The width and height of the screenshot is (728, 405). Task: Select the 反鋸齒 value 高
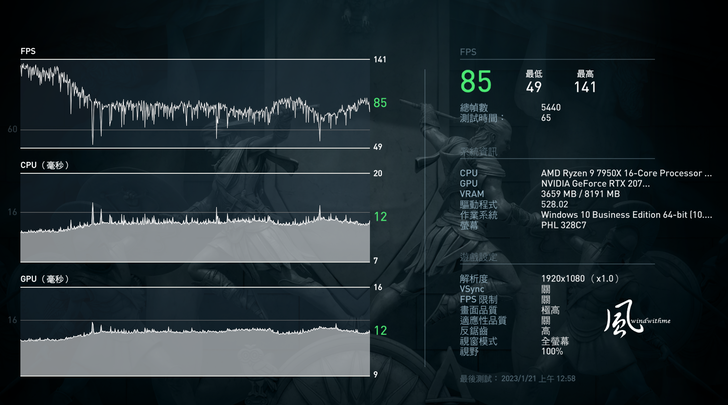click(x=546, y=331)
